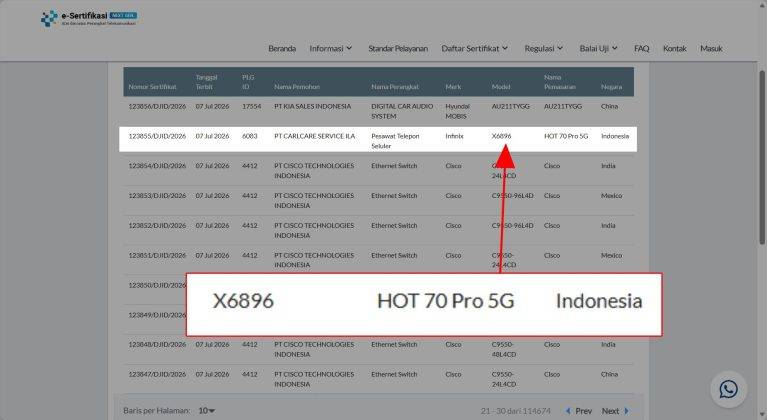Click model C9550-48L4CD in 123848 row
This screenshot has width=767, height=420.
click(504, 349)
